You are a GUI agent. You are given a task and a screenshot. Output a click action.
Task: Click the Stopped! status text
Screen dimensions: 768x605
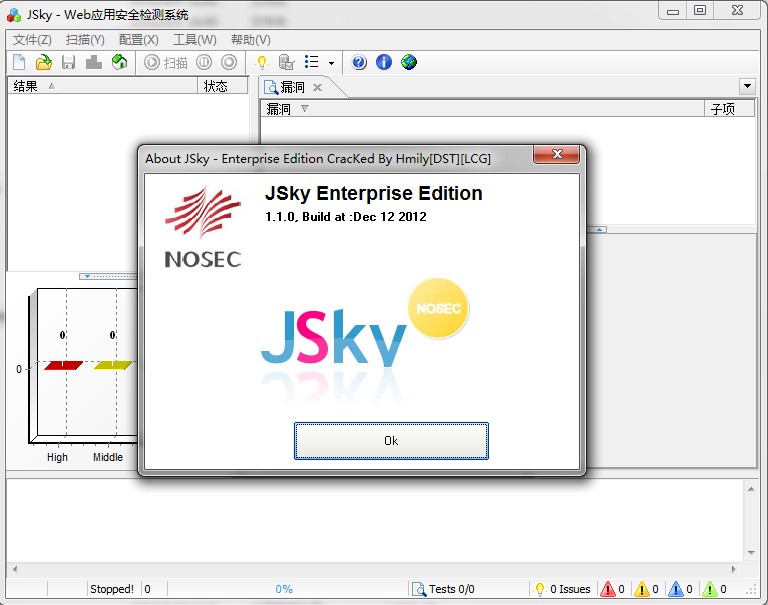(112, 589)
